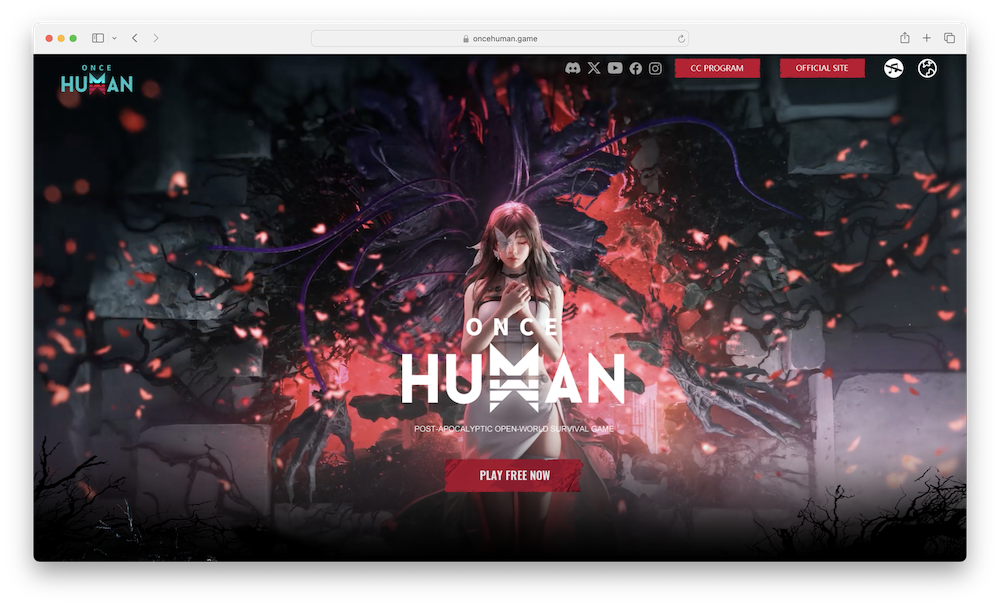
Task: Go forward to the next page
Action: 156,38
